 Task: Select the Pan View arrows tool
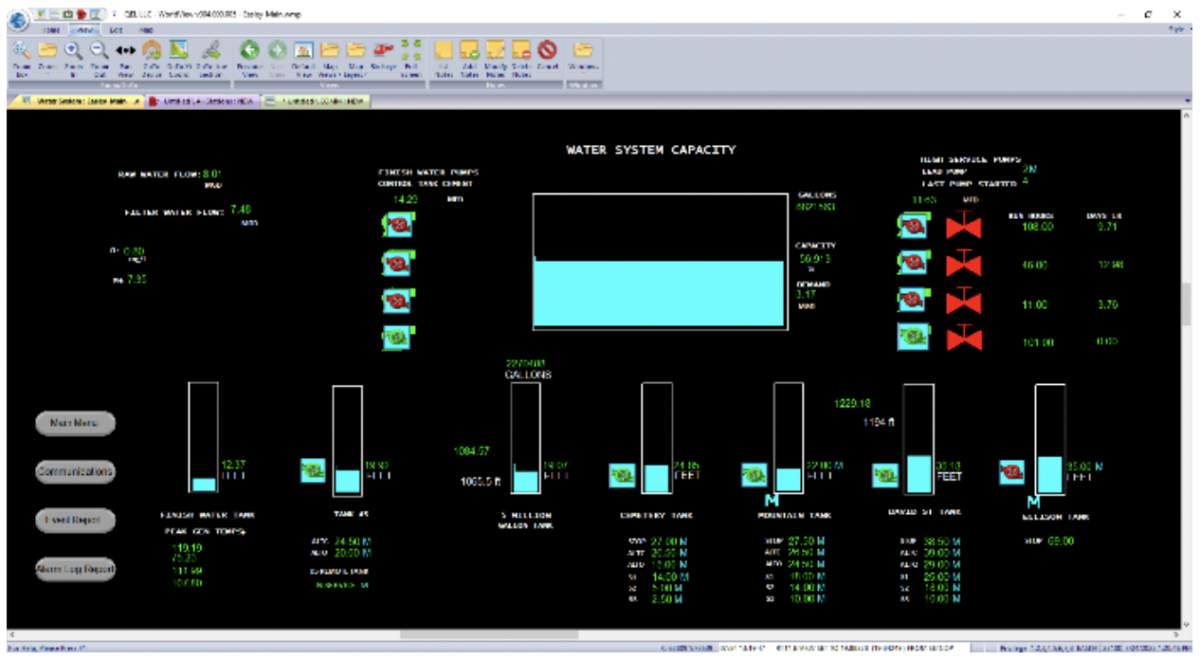point(125,50)
